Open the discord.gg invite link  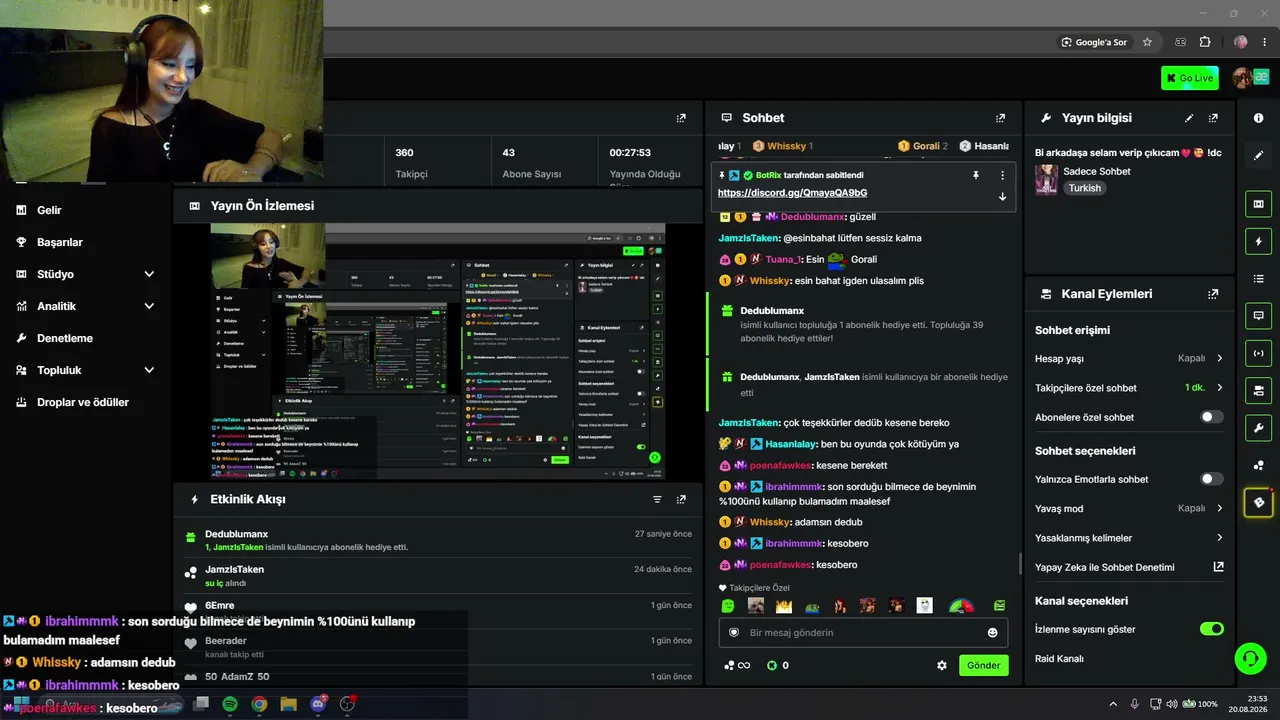pyautogui.click(x=792, y=193)
